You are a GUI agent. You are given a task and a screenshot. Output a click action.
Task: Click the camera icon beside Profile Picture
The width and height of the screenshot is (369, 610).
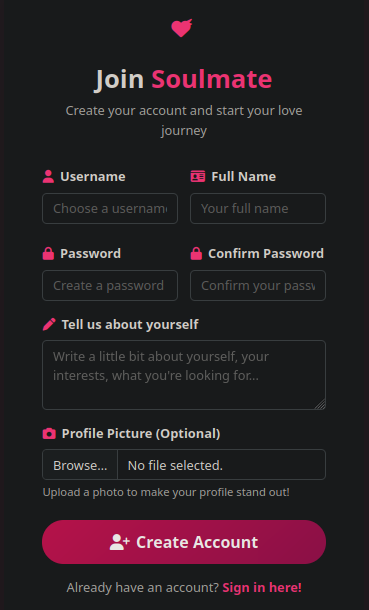click(49, 433)
